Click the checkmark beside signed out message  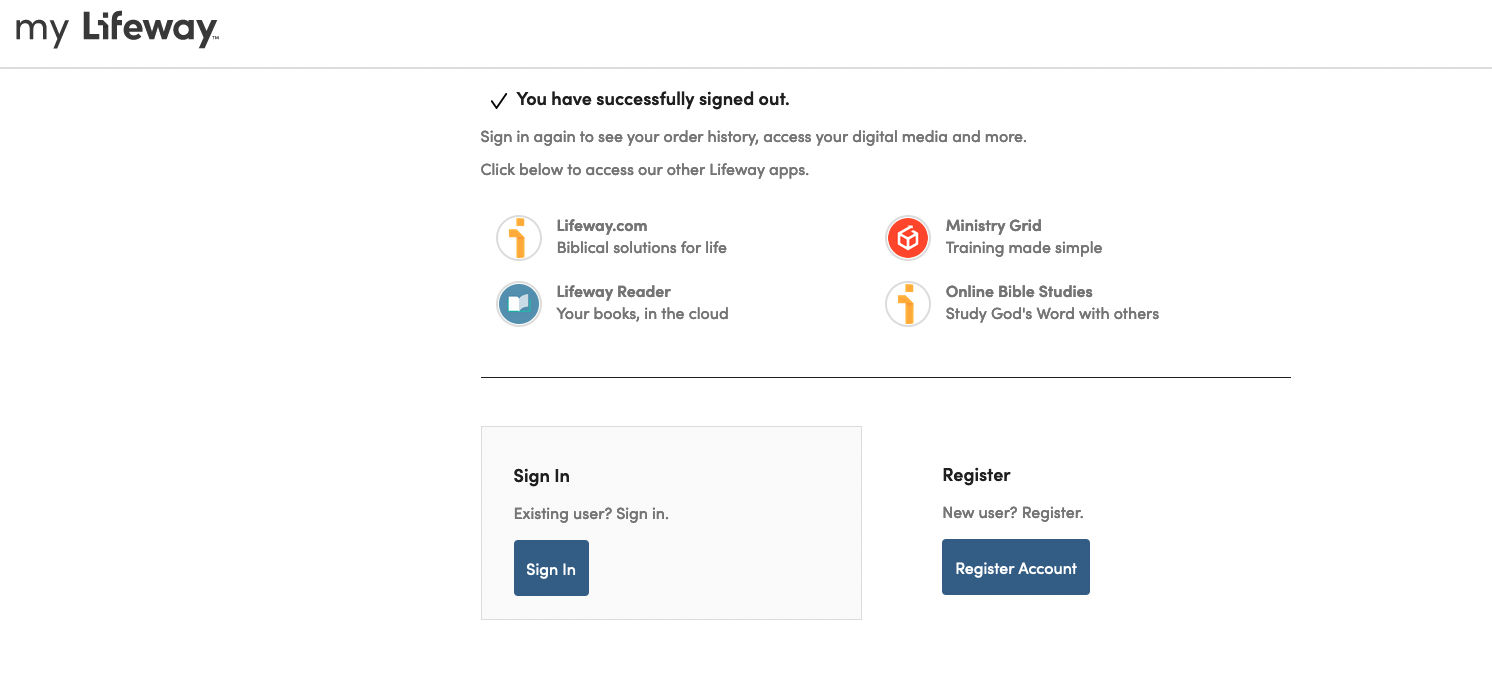tap(498, 101)
